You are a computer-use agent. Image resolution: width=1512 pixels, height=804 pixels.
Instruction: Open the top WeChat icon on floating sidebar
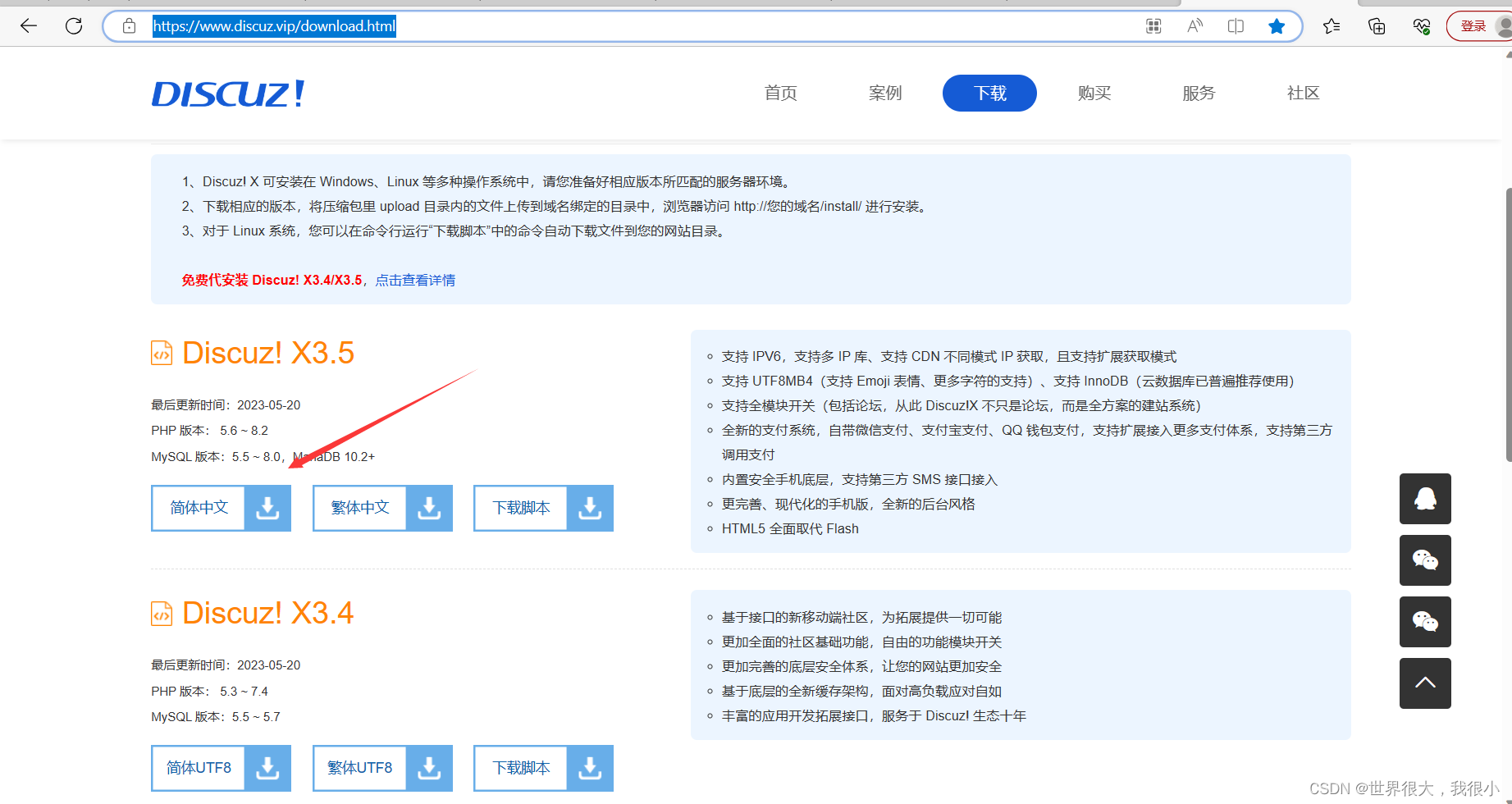click(1425, 560)
